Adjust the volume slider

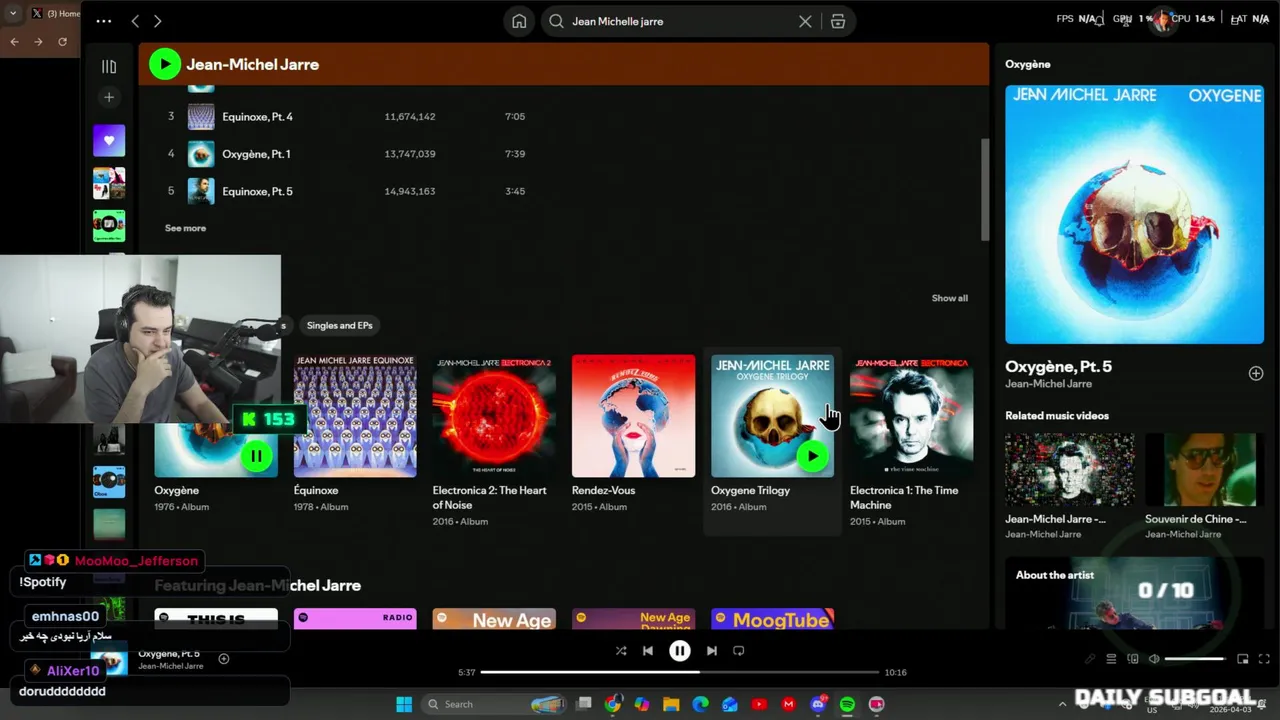[x=1195, y=659]
